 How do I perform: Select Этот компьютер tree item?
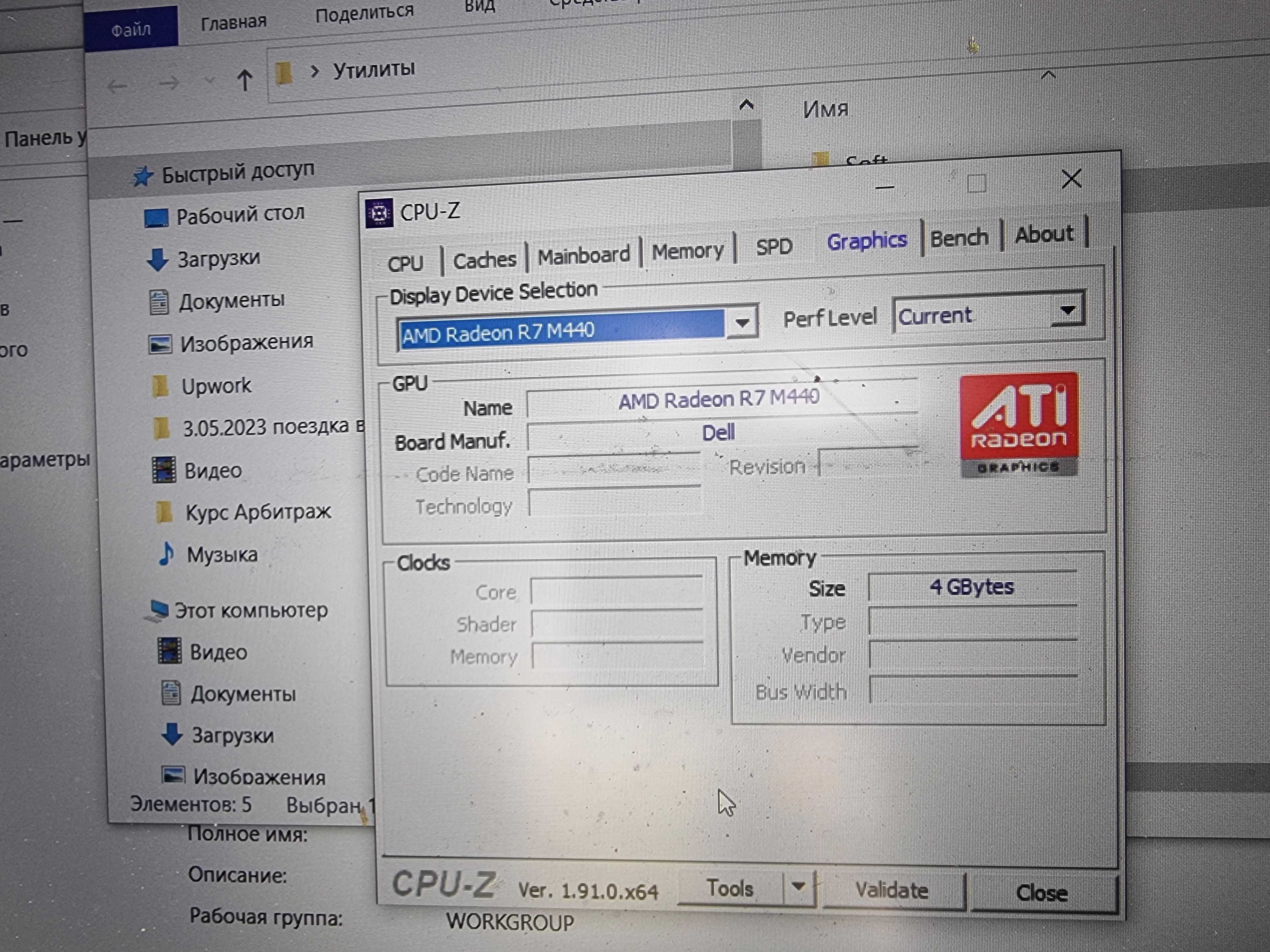pos(251,610)
